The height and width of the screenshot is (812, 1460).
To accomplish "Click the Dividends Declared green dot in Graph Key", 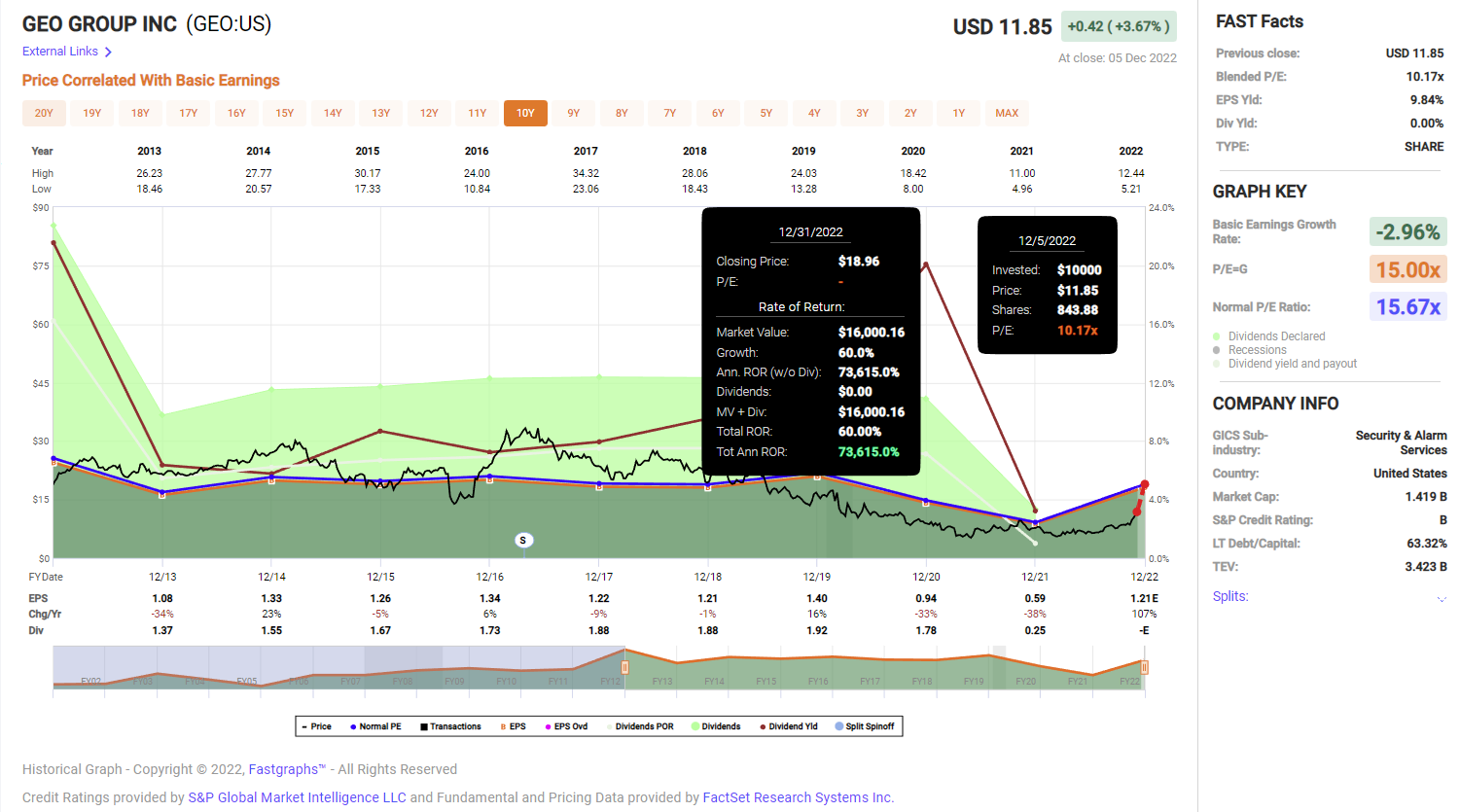I will tap(1218, 335).
